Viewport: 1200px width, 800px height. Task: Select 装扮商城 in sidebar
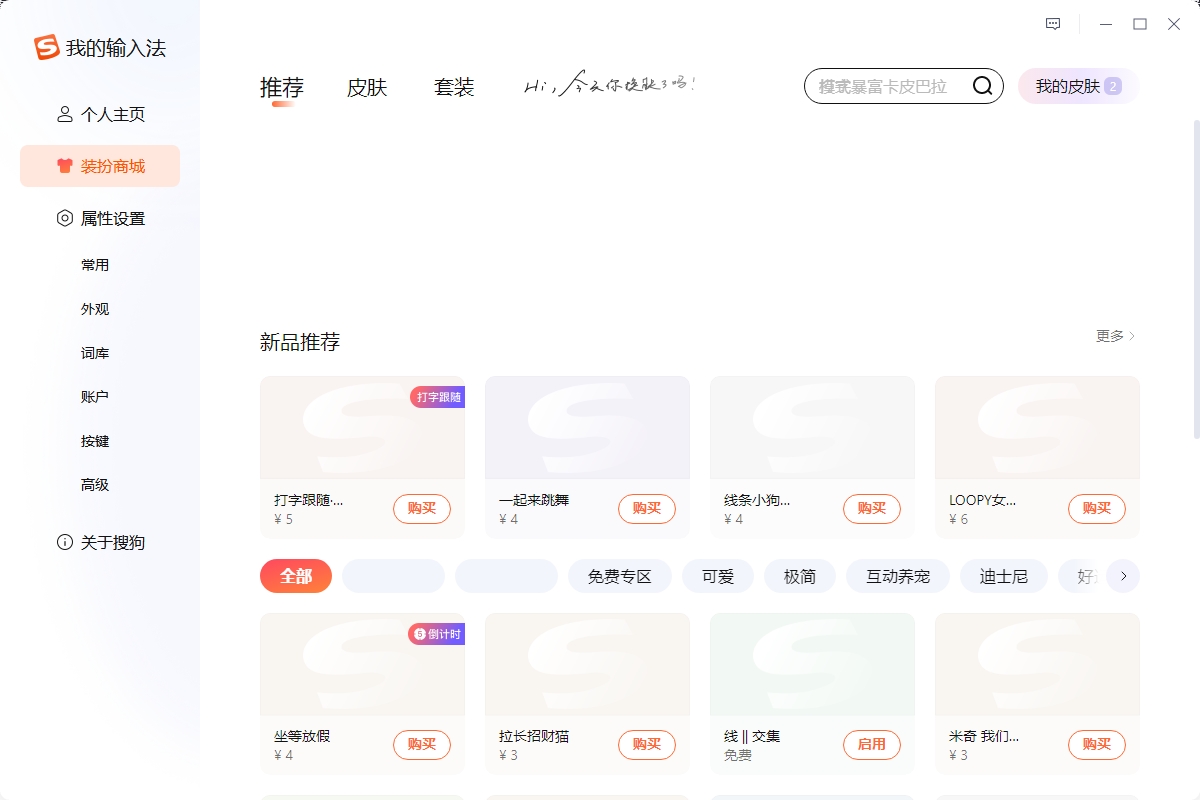[x=100, y=166]
